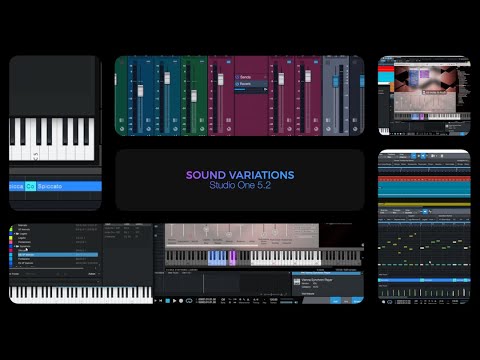This screenshot has height=360, width=480.
Task: Select the highlighted row in sound variations list
Action: (58, 255)
